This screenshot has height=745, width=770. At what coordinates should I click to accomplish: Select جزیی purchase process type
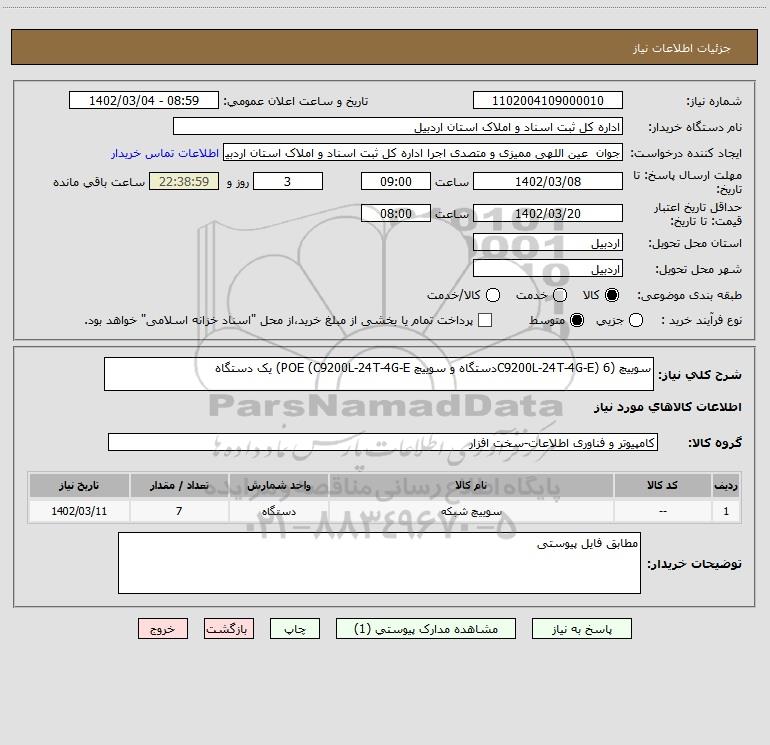tap(635, 320)
